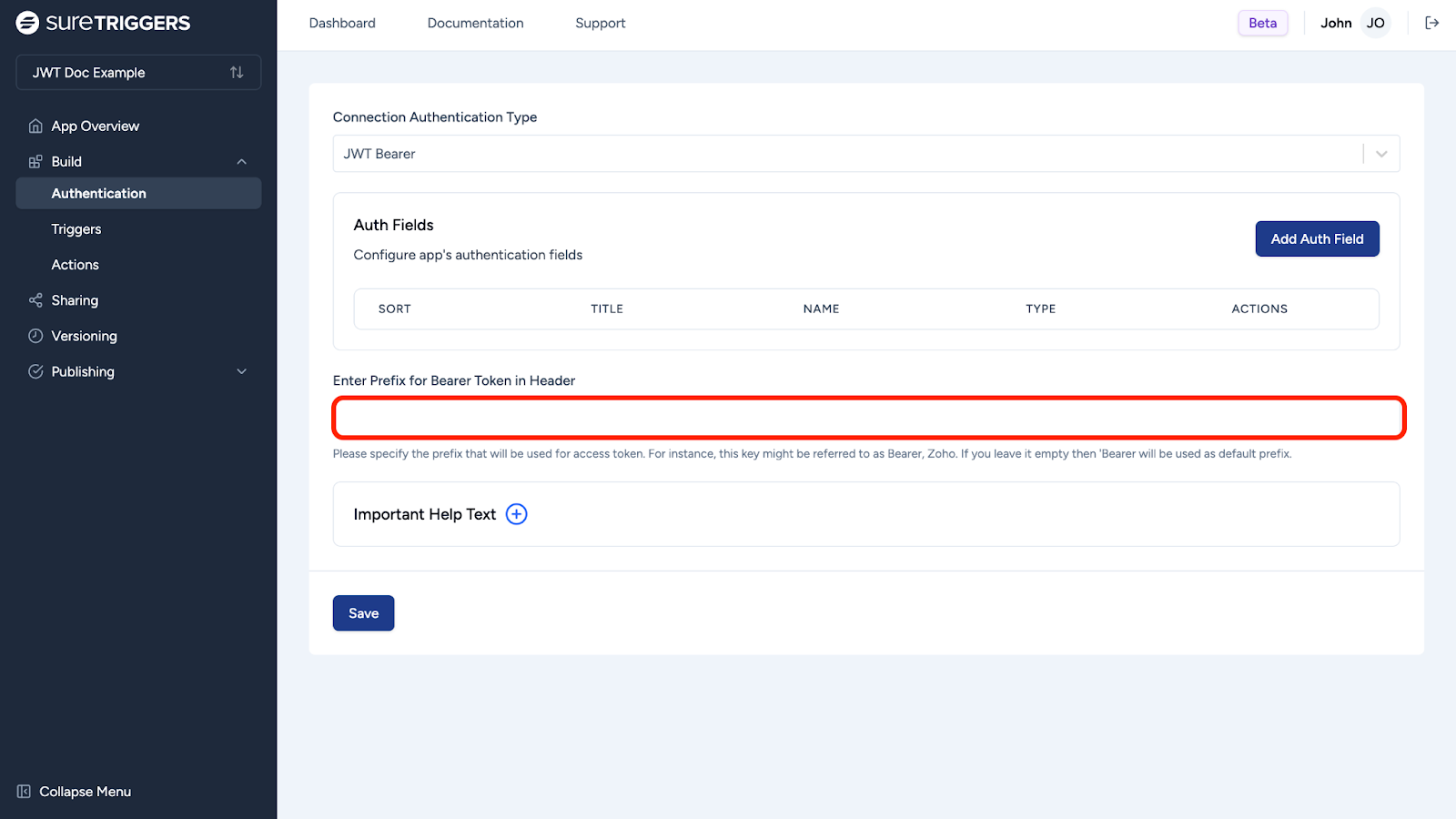Click the plus icon beside Important Help Text
1456x819 pixels.
[x=516, y=514]
